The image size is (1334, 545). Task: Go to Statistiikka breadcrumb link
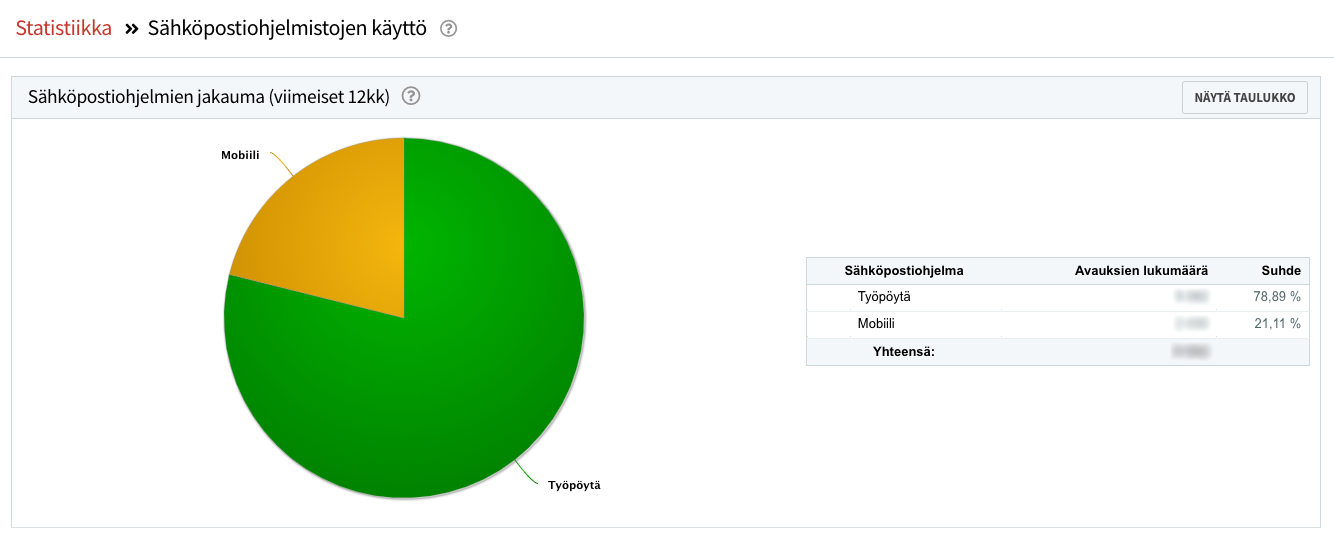(64, 28)
